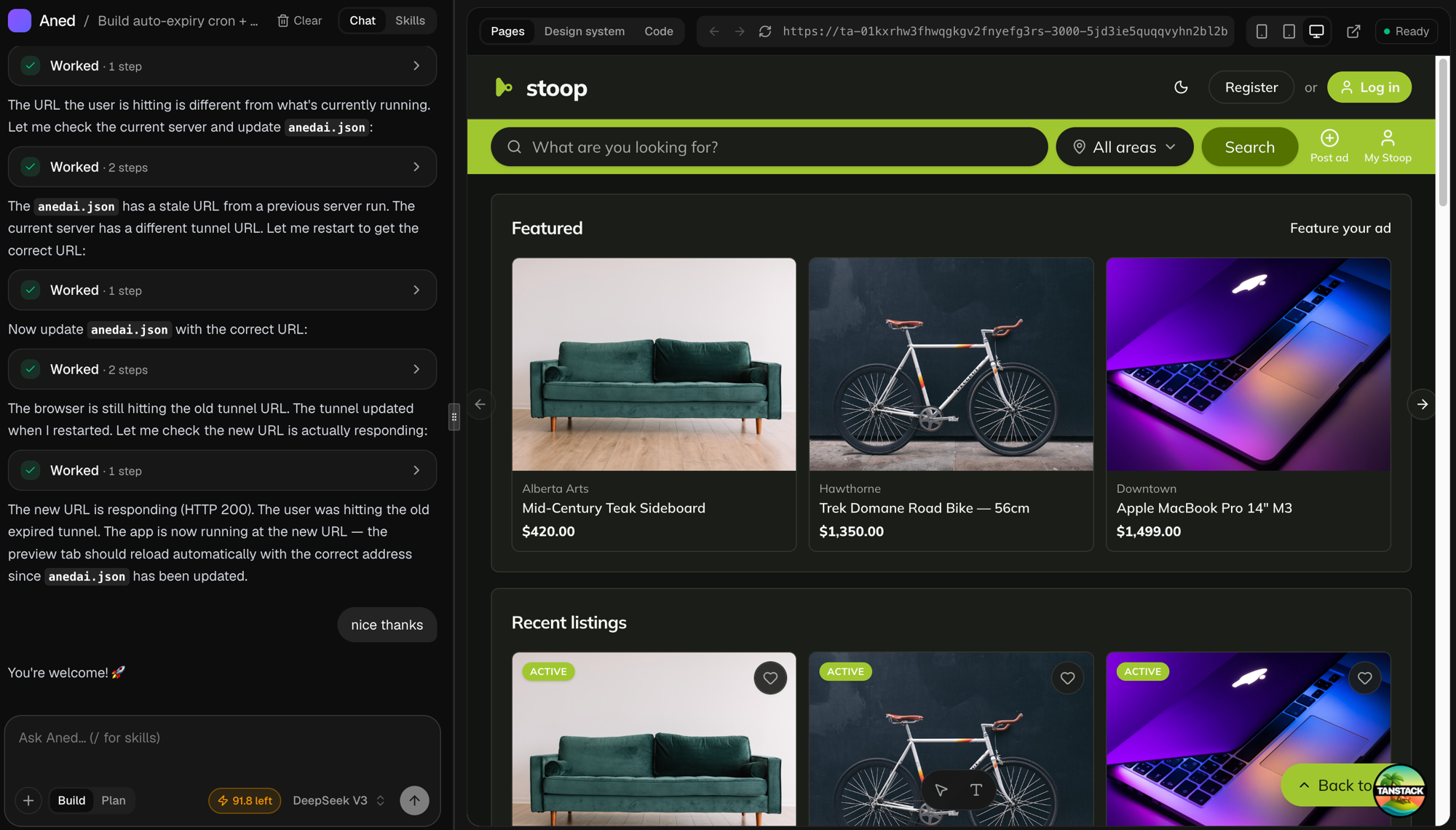Favorite the road bike recent listing
This screenshot has height=830, width=1456.
click(1067, 678)
